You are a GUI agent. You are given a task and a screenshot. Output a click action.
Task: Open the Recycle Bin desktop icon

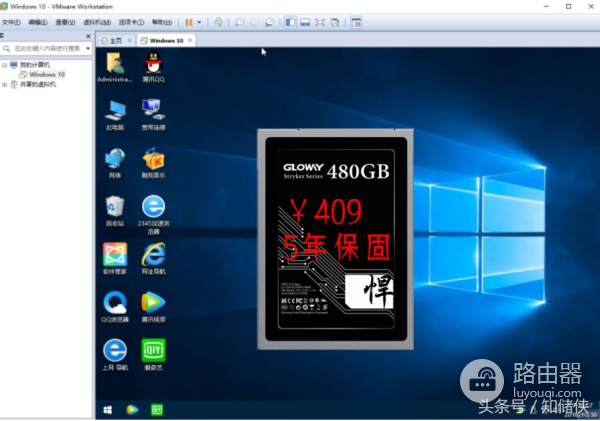pos(115,208)
